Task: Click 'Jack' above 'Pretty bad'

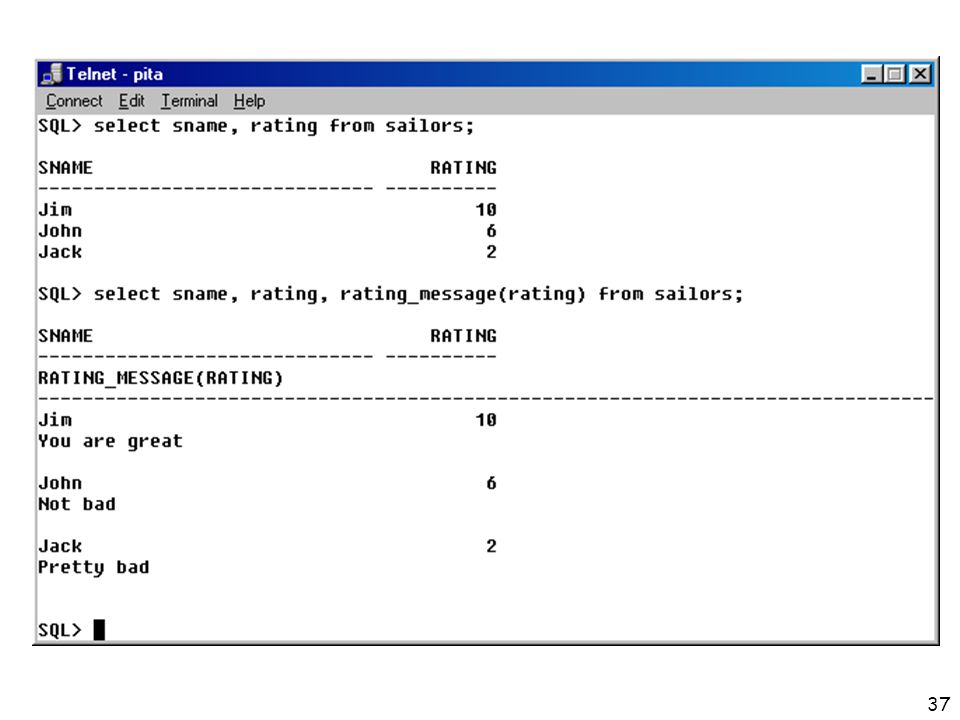Action: (60, 546)
